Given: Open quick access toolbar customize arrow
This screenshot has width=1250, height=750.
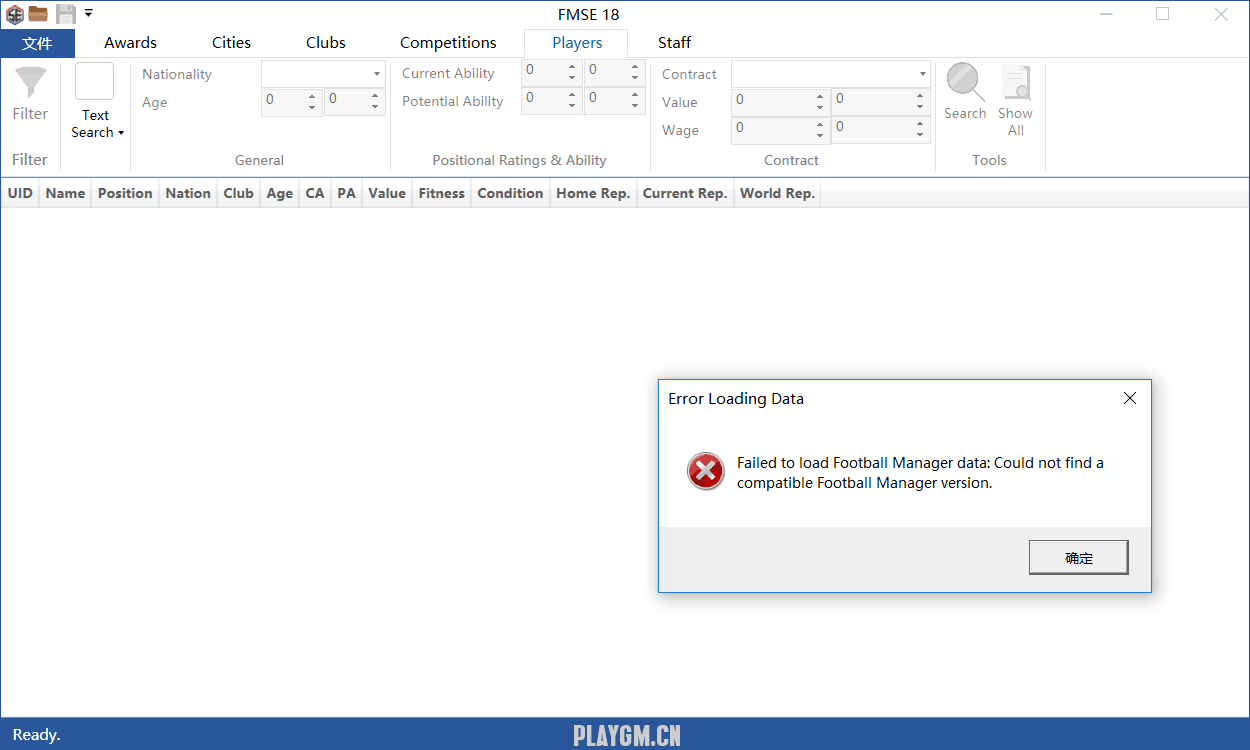Looking at the screenshot, I should tap(89, 13).
